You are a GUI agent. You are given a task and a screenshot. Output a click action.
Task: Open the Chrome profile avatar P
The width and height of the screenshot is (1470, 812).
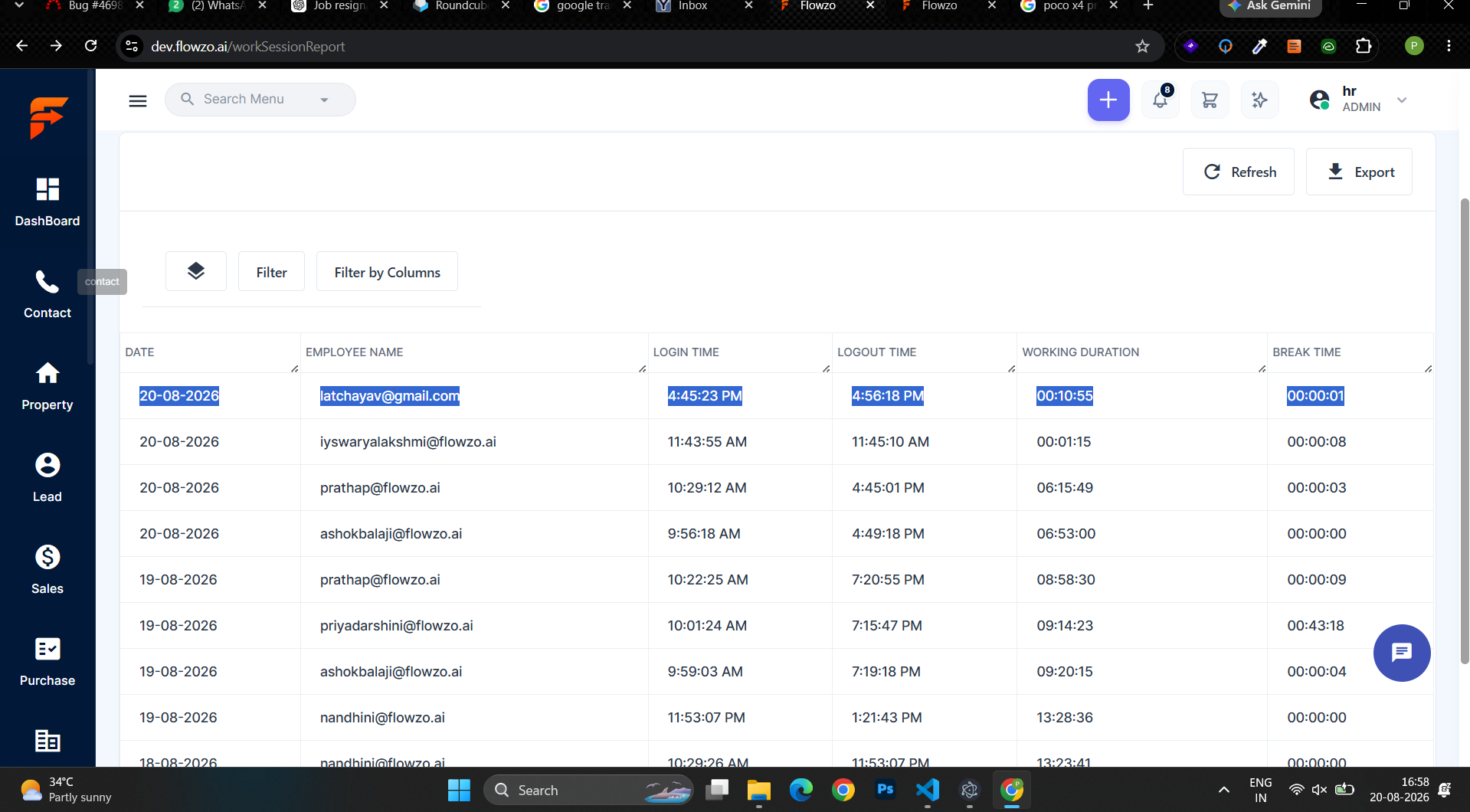click(x=1414, y=46)
